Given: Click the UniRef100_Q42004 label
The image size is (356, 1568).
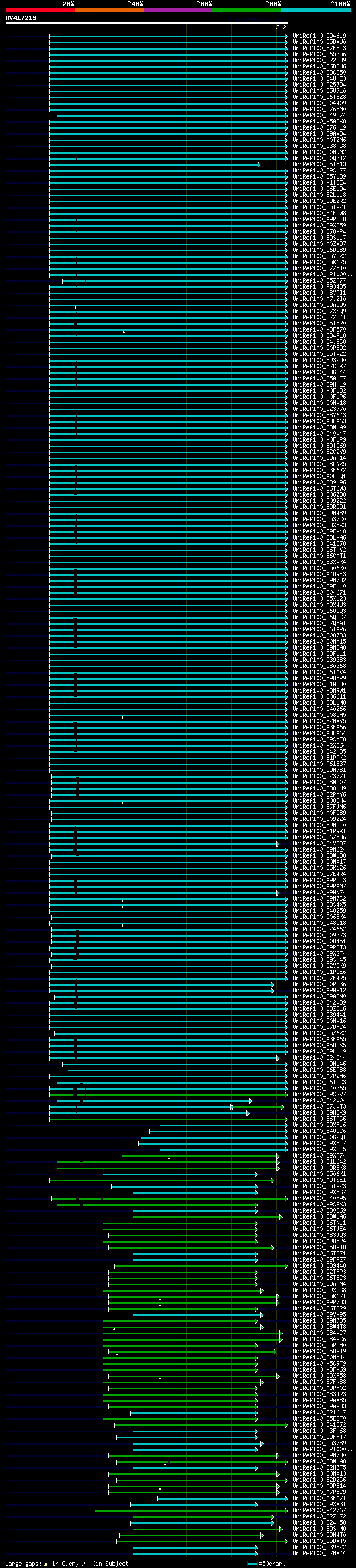Looking at the screenshot, I should pos(319,1100).
